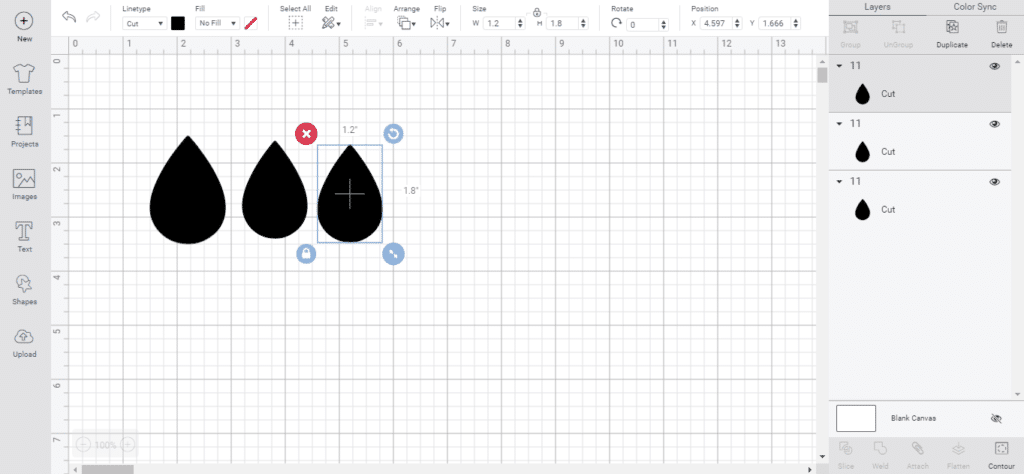Click the rotate handle on the selected shape

[393, 134]
